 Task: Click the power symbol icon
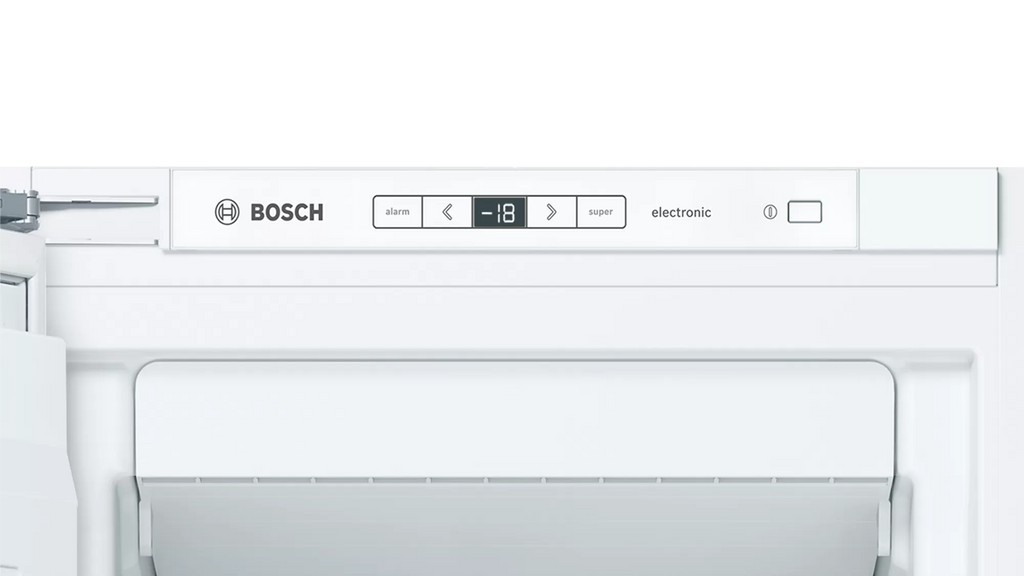[770, 212]
